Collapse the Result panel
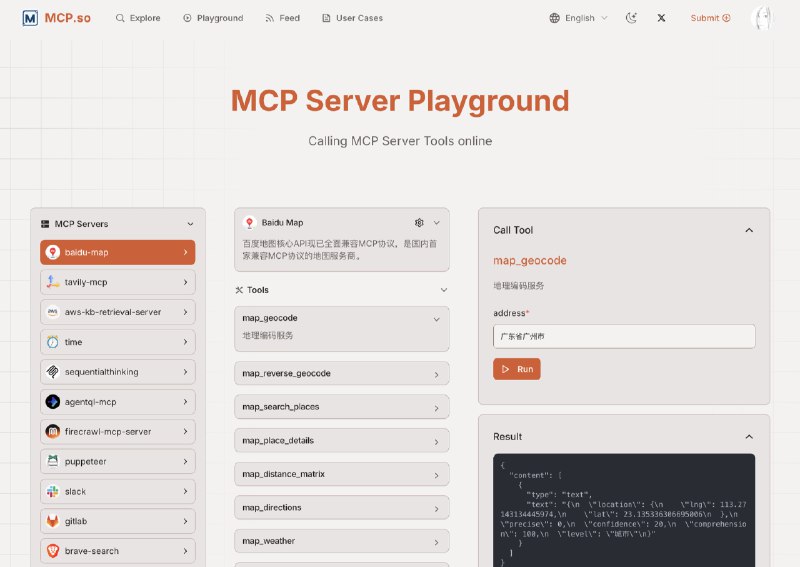The width and height of the screenshot is (800, 567). (x=749, y=436)
